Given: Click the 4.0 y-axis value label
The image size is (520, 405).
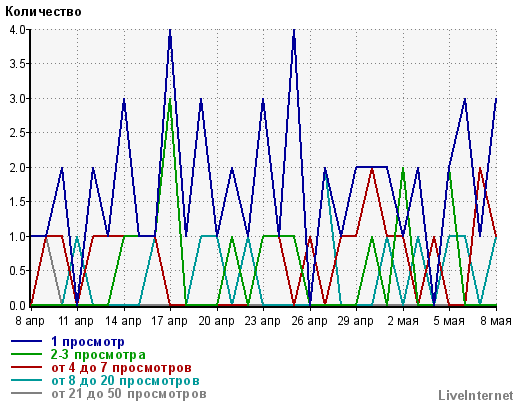Looking at the screenshot, I should pos(18,30).
